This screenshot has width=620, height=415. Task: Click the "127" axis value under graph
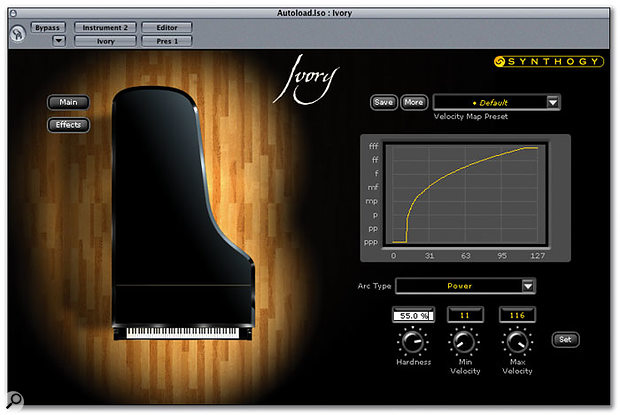click(x=537, y=256)
